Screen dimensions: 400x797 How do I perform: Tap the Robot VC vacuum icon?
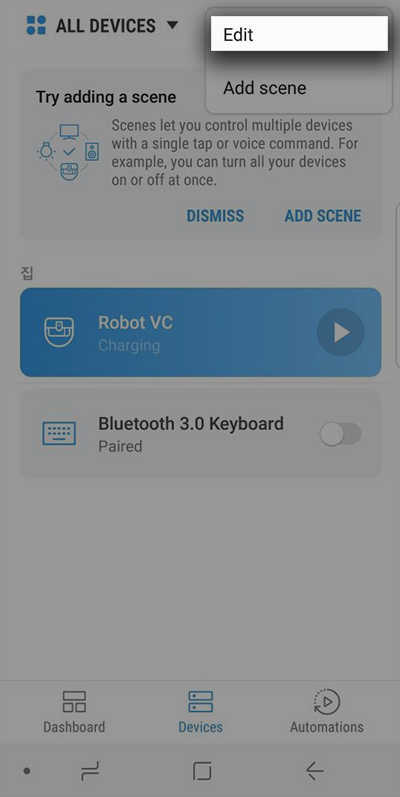click(x=59, y=332)
